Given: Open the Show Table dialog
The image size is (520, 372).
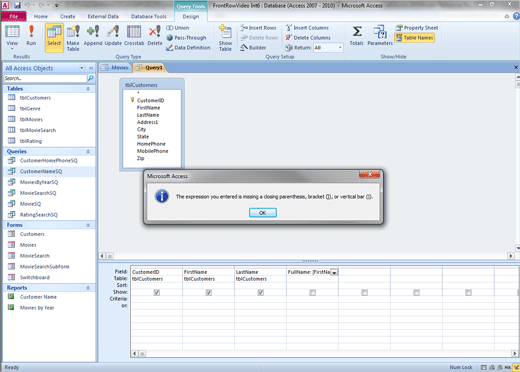Looking at the screenshot, I should click(225, 38).
